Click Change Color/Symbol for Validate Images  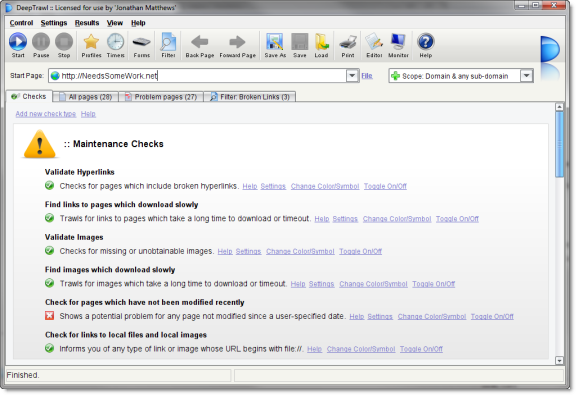pos(300,251)
